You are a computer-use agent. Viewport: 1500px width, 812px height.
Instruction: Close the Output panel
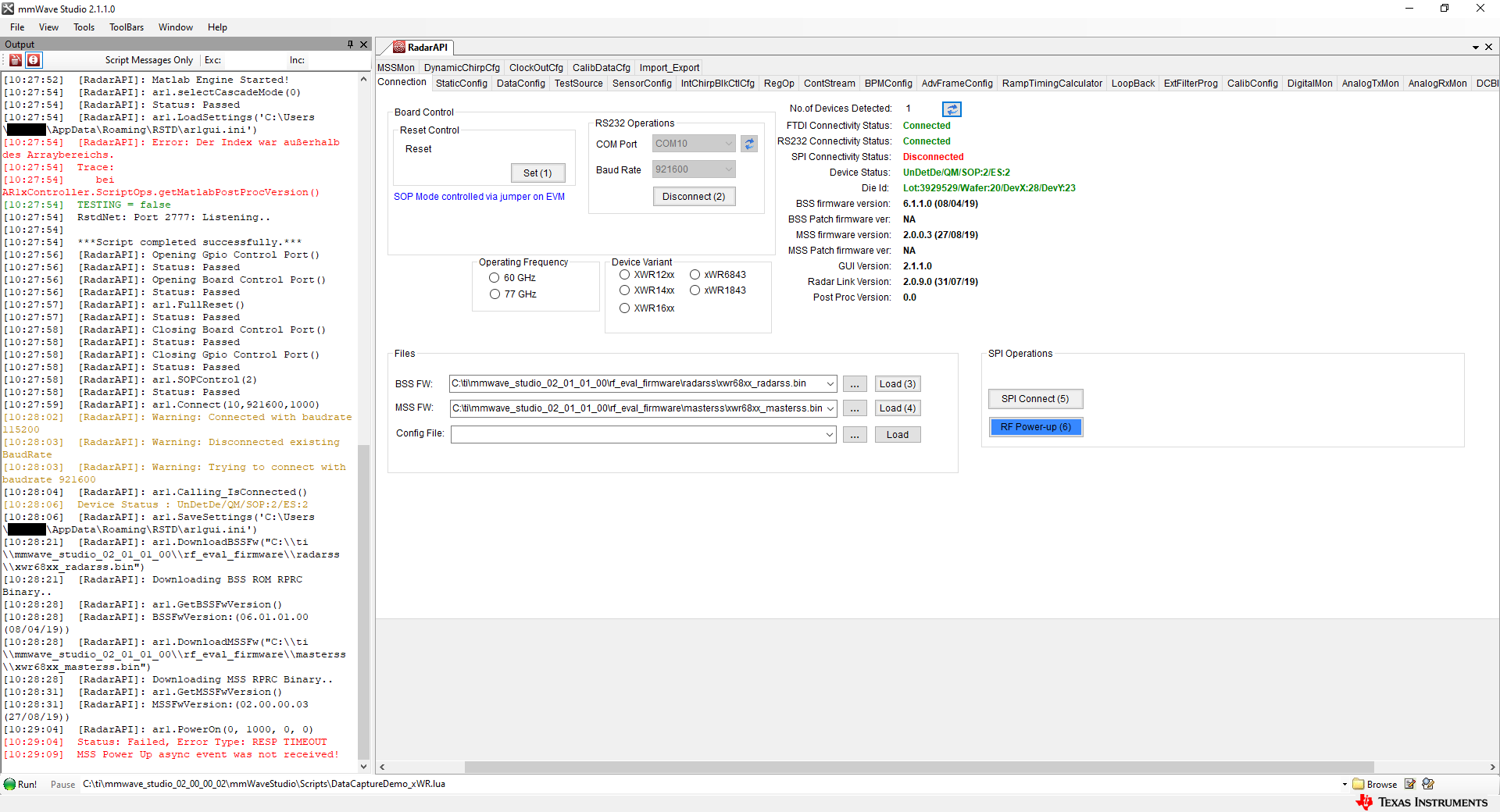363,45
